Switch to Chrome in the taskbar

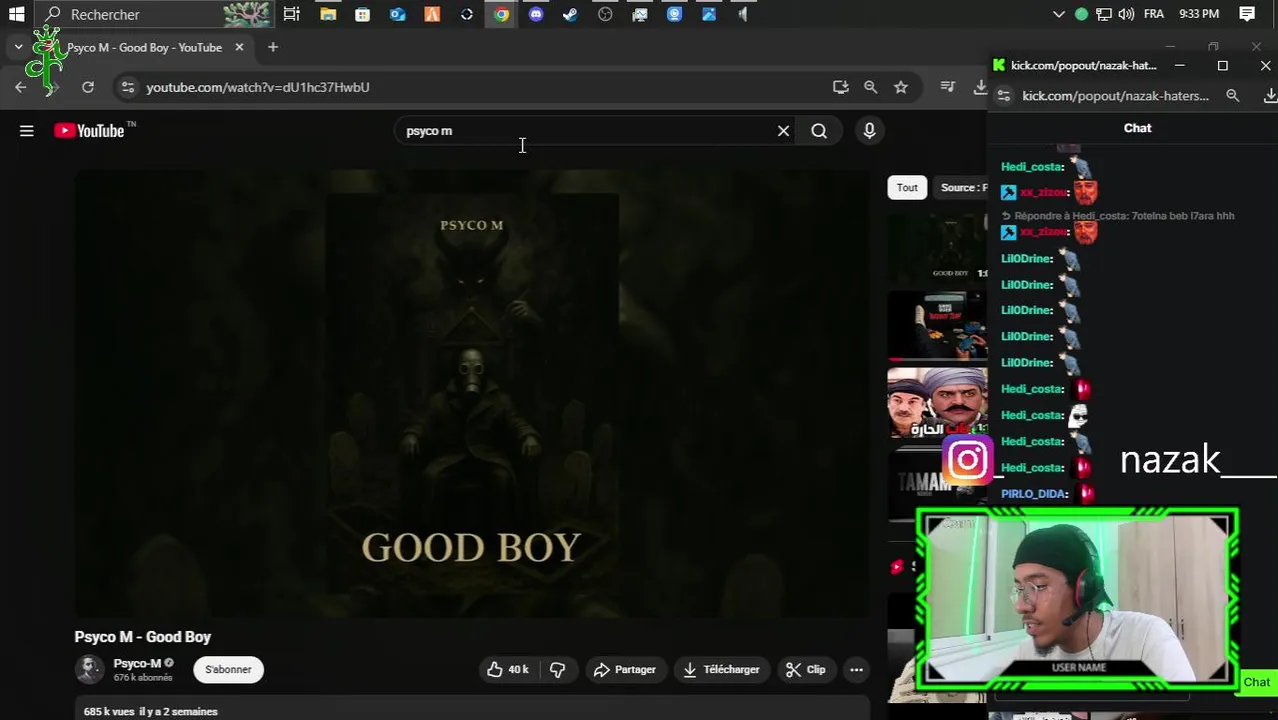coord(501,14)
